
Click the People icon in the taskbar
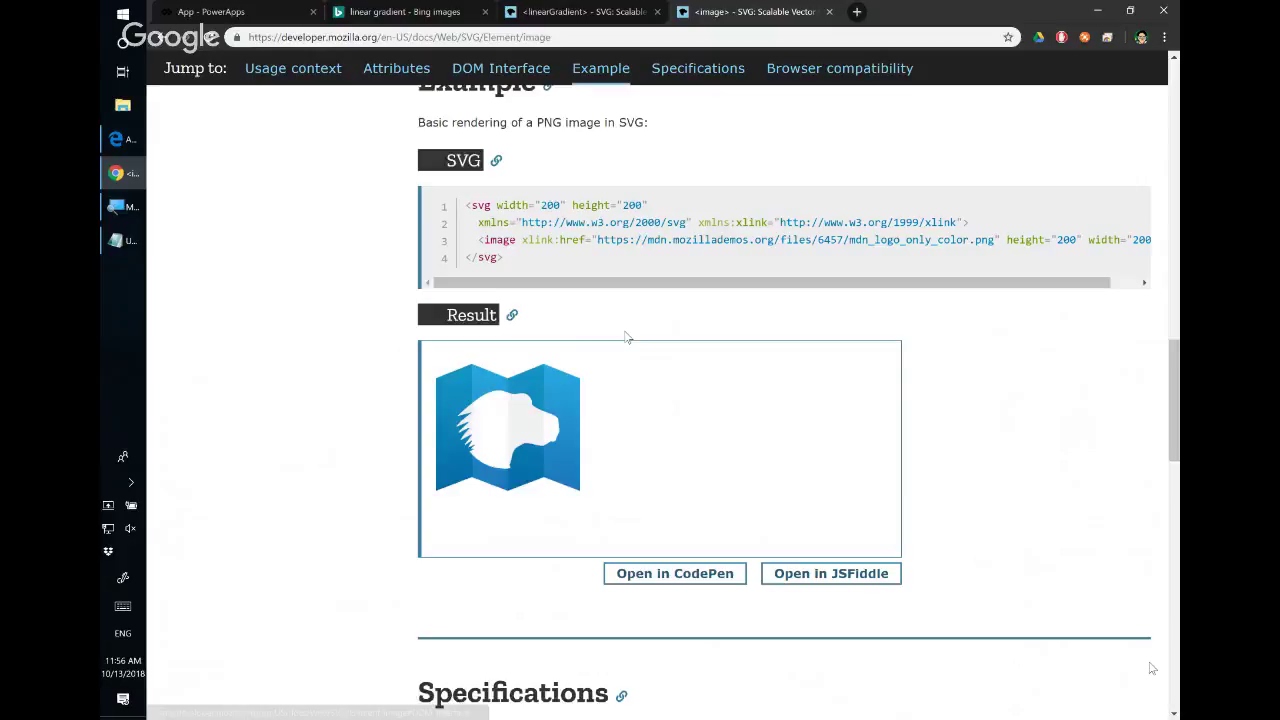[x=123, y=457]
